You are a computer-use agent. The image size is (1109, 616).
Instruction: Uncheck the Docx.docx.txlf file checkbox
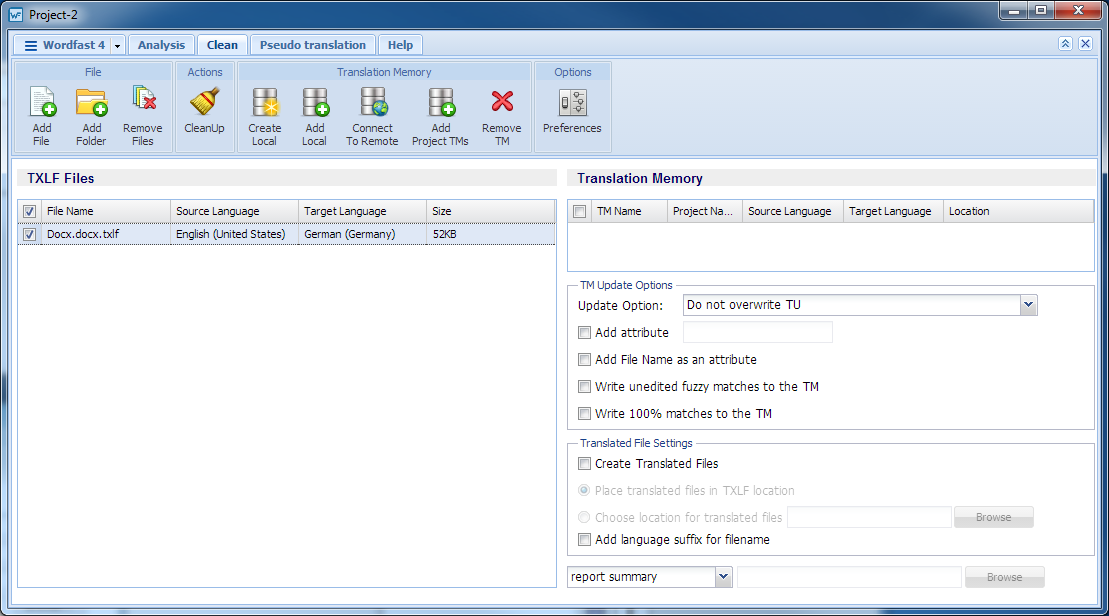click(29, 234)
